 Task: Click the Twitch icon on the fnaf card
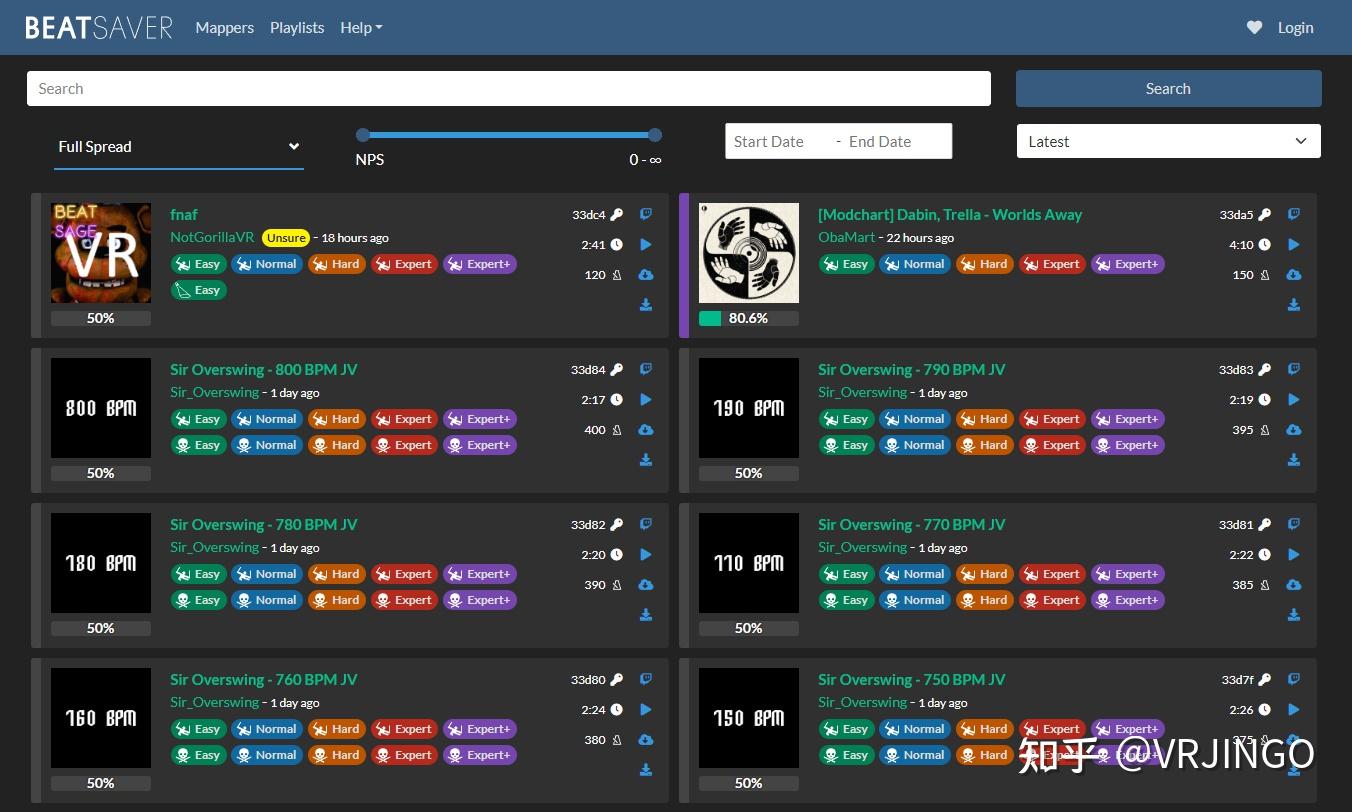(x=646, y=214)
